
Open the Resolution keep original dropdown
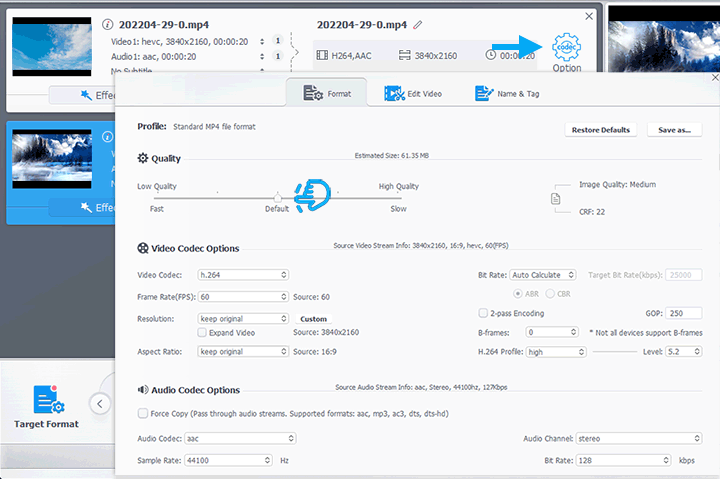[243, 319]
